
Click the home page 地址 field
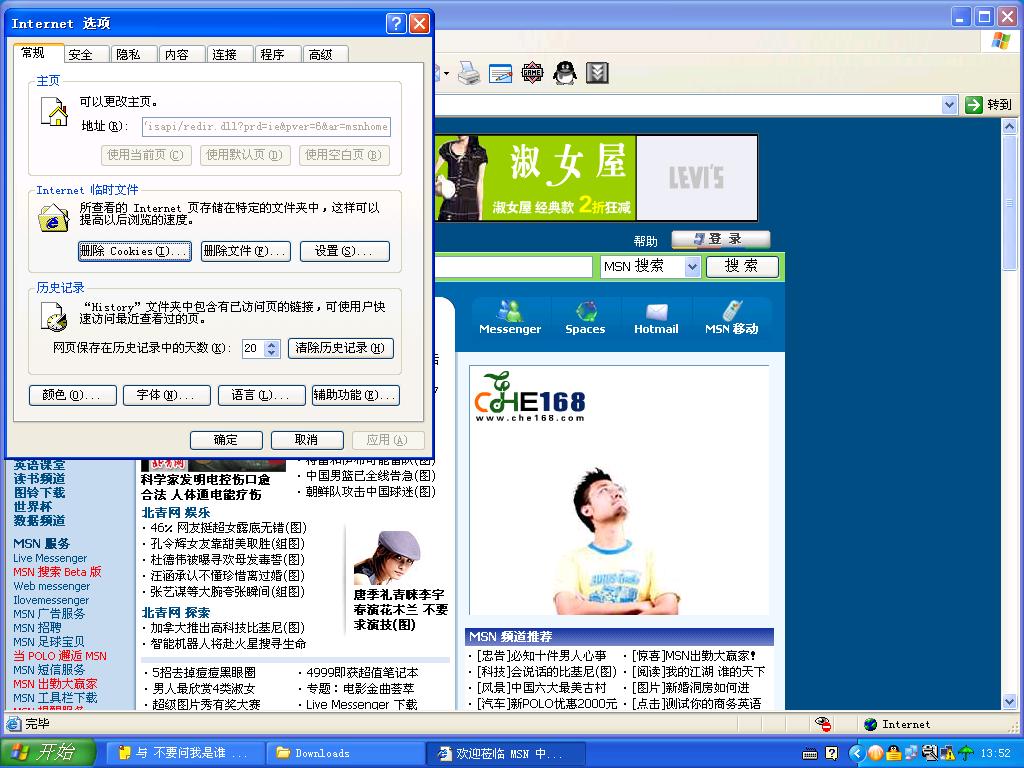266,127
